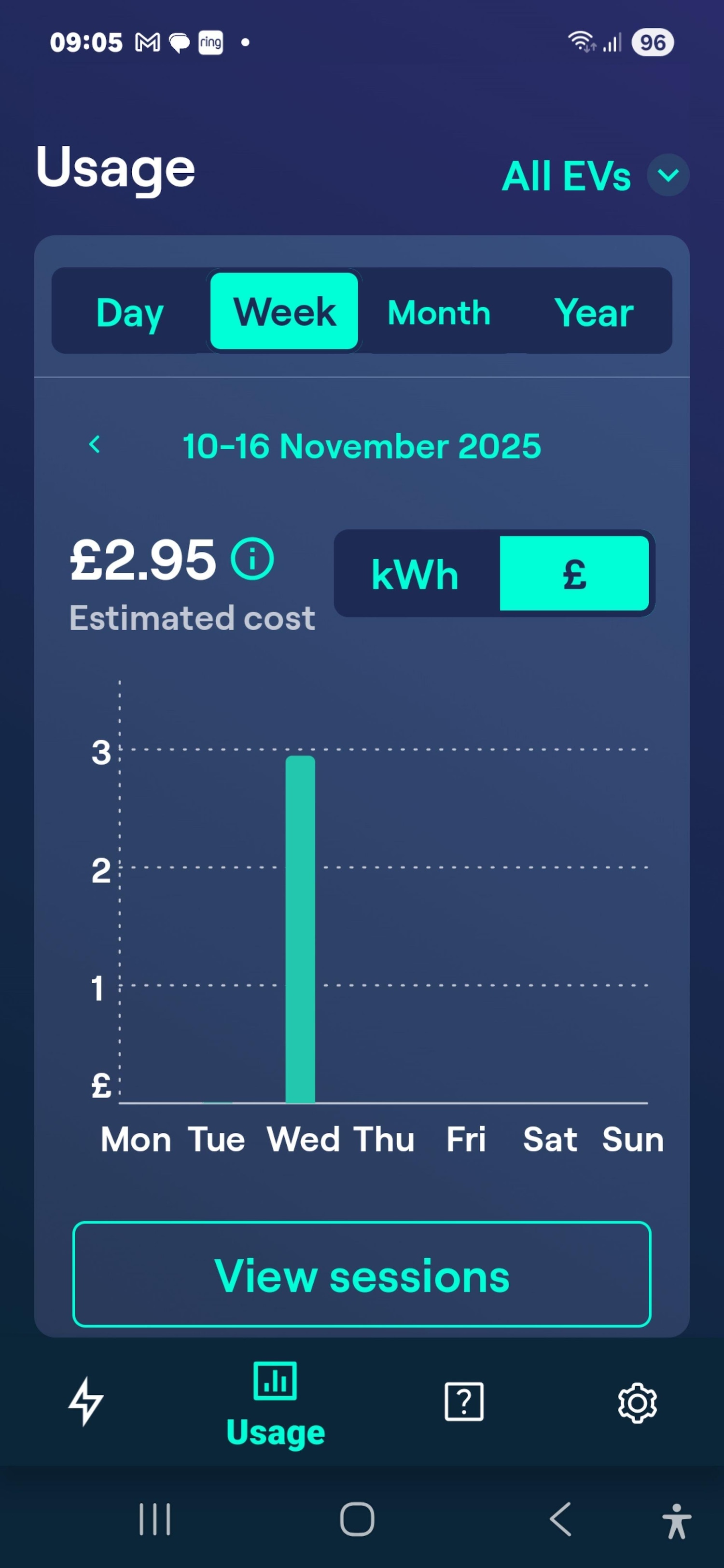This screenshot has width=724, height=1568.
Task: Switch to the Month tab
Action: coord(439,312)
